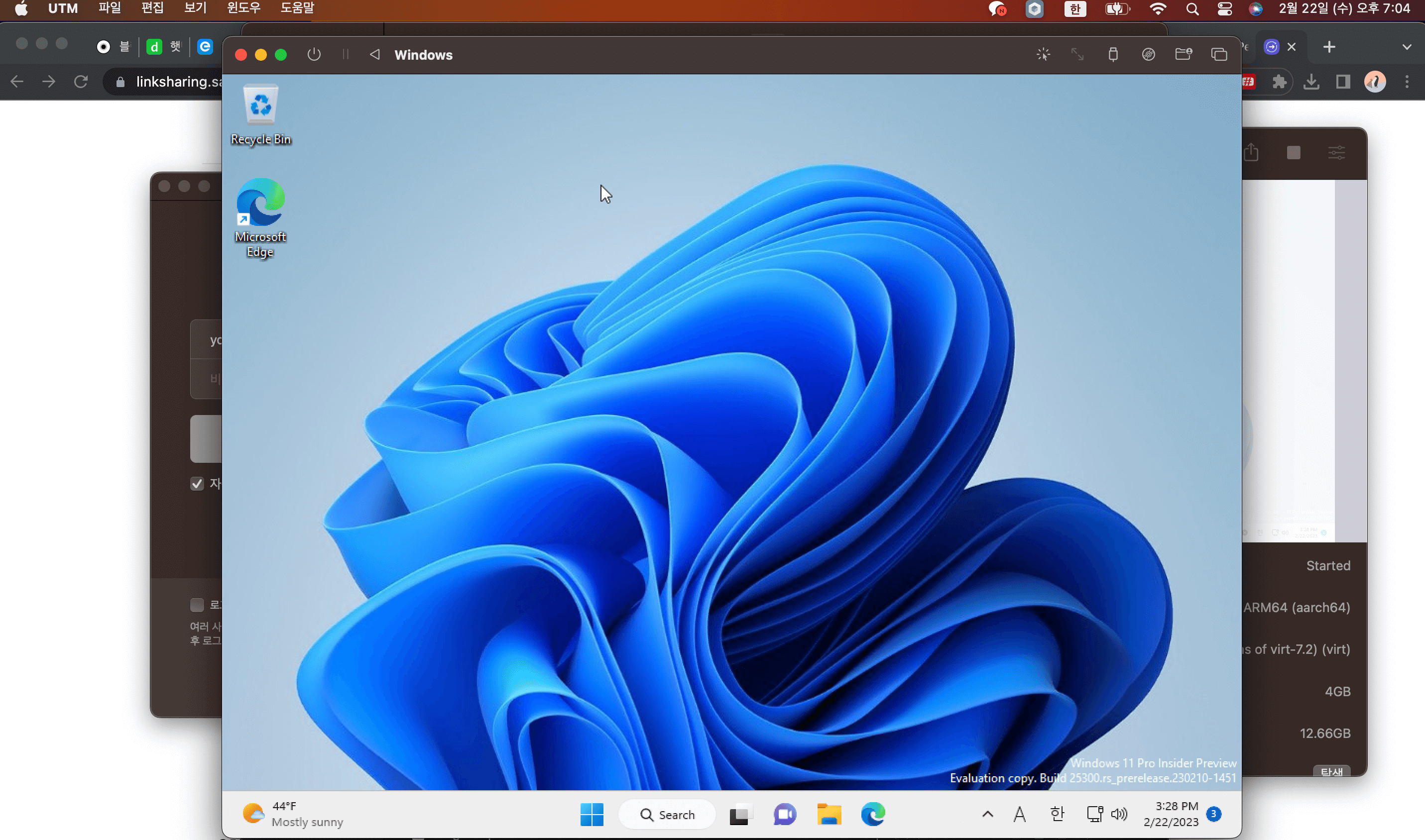
Task: Open the 윈도우 menu in the menu bar
Action: 243,8
